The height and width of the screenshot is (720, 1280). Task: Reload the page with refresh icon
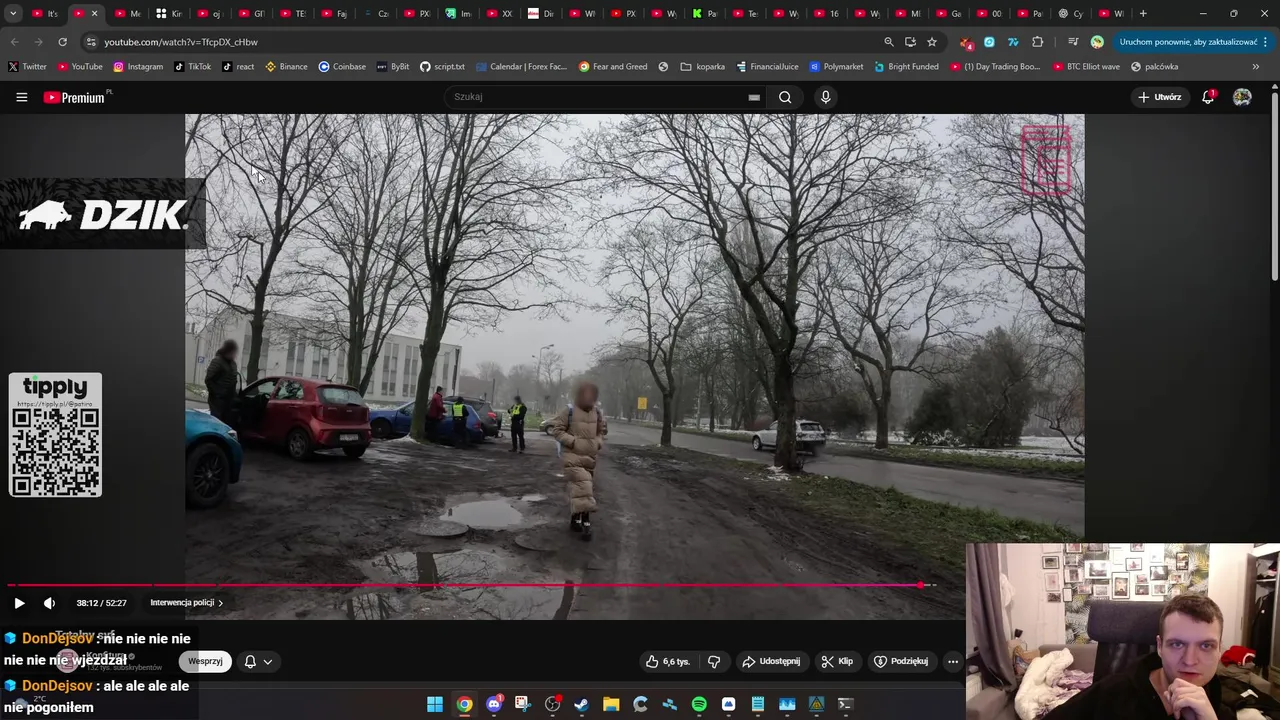coord(62,42)
